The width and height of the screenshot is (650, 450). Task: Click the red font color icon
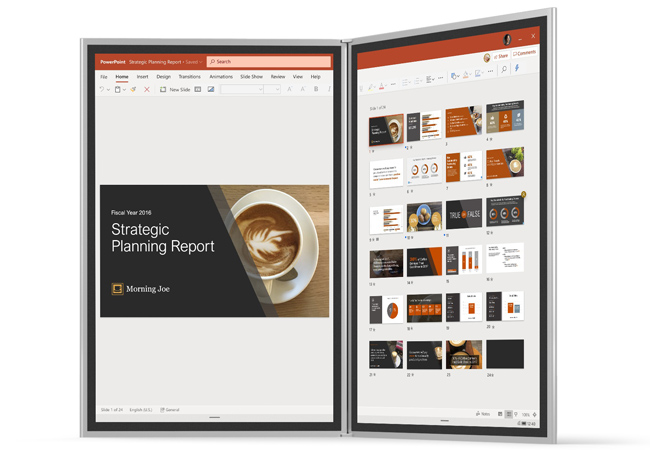point(381,86)
